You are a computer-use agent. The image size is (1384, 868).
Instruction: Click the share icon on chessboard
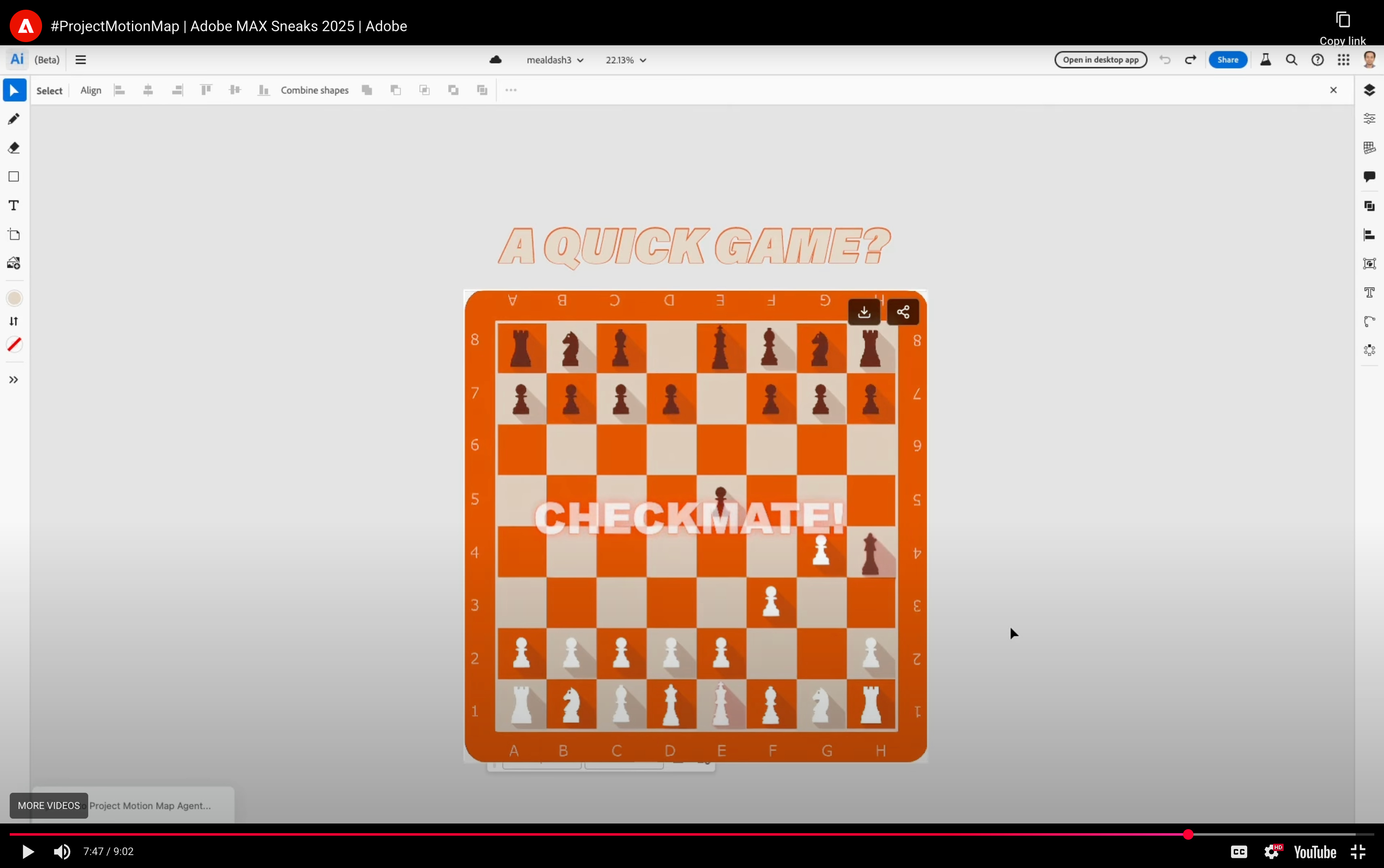pos(903,312)
